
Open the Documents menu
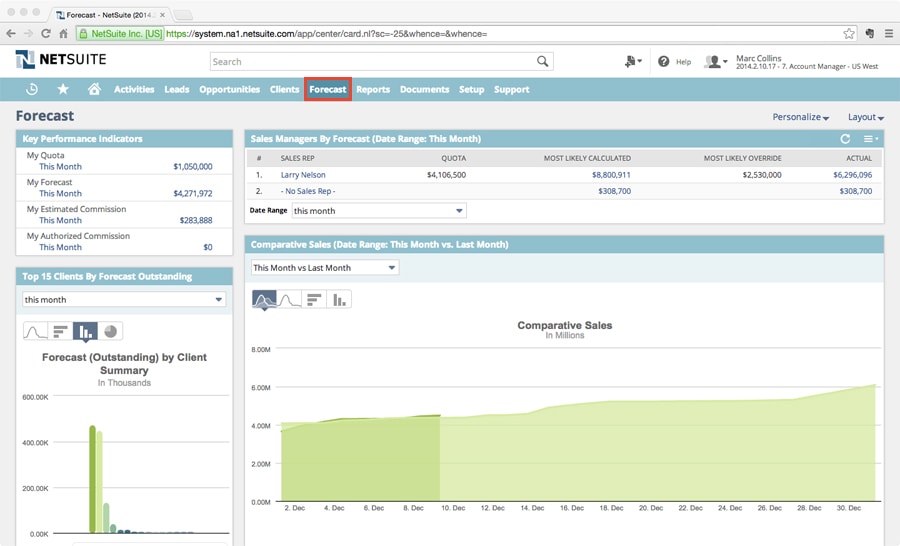[425, 90]
